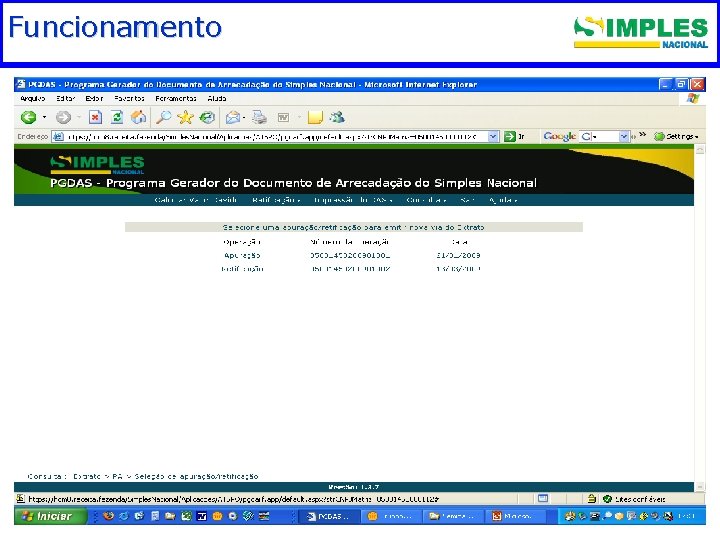Open the History icon in the toolbar
This screenshot has height=540, width=720.
[x=208, y=118]
